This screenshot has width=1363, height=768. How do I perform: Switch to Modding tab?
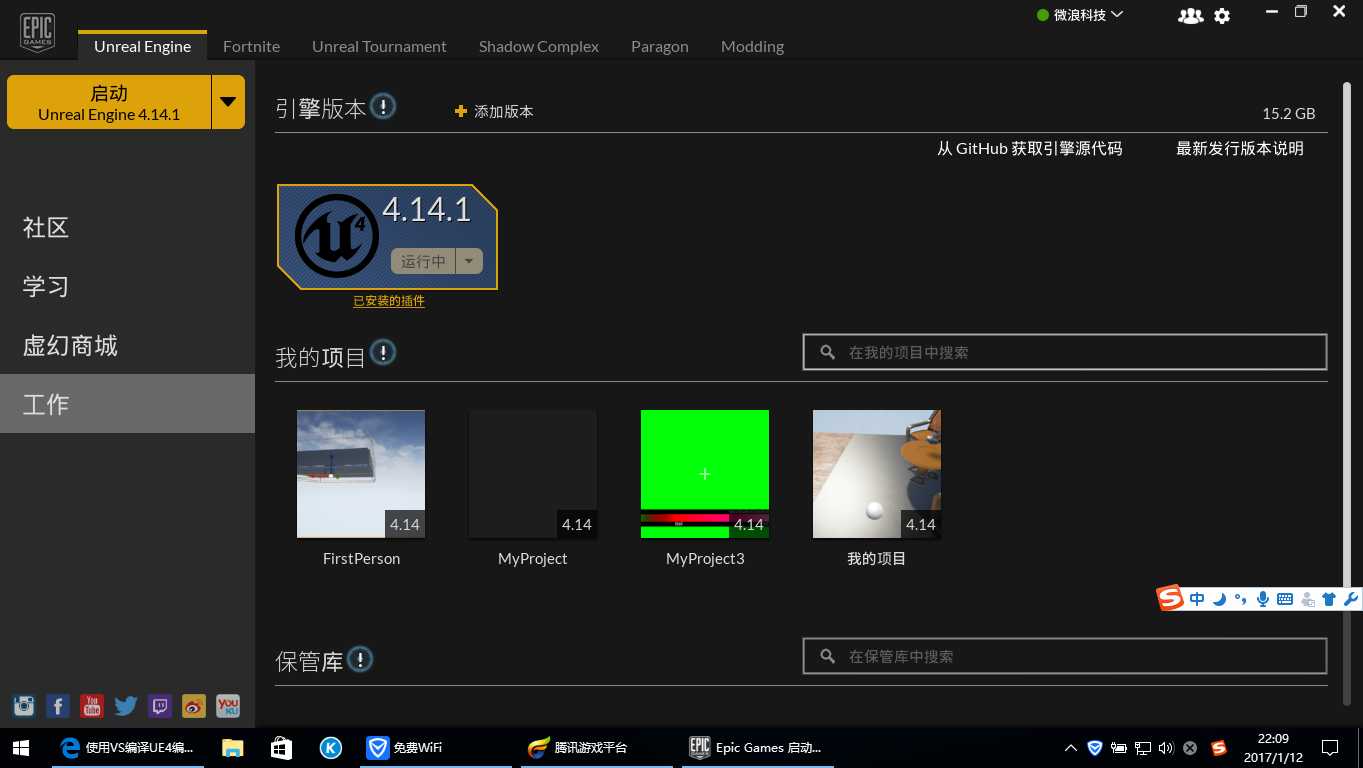pos(752,46)
